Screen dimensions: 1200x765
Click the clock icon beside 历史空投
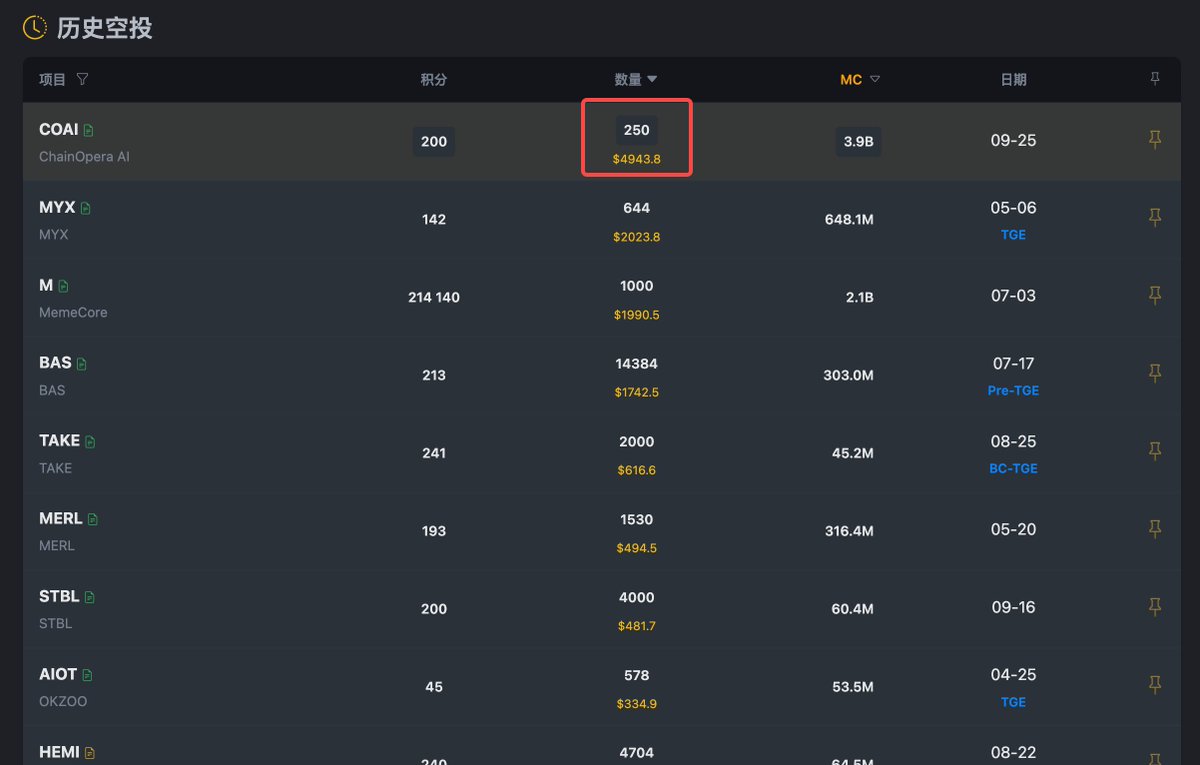(35, 28)
